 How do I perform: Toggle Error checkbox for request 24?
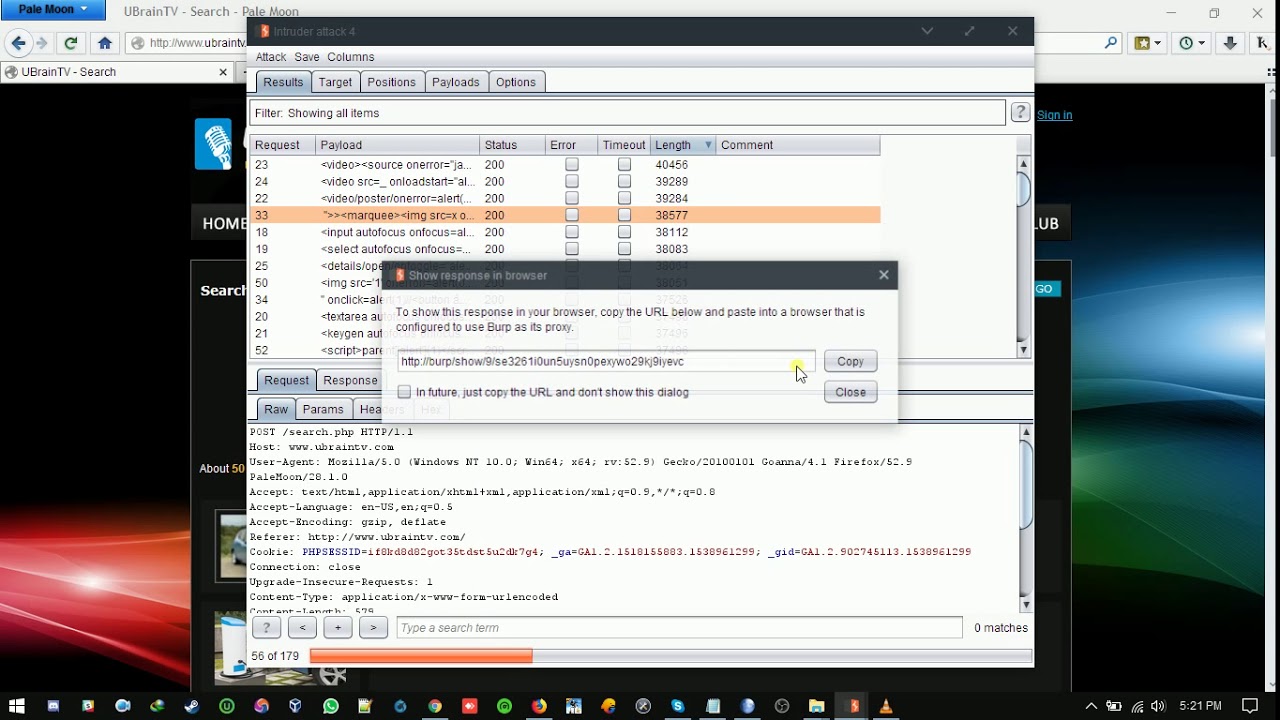pos(572,181)
